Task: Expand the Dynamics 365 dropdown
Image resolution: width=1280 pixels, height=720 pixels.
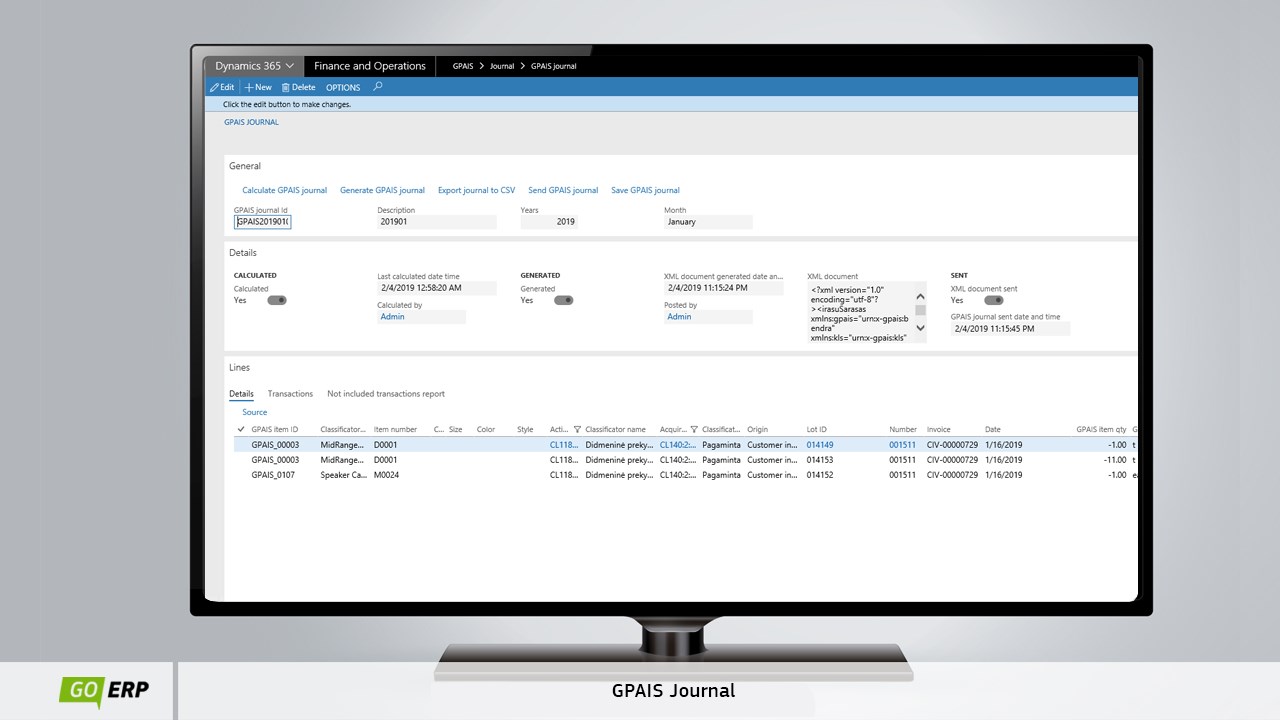Action: point(254,66)
